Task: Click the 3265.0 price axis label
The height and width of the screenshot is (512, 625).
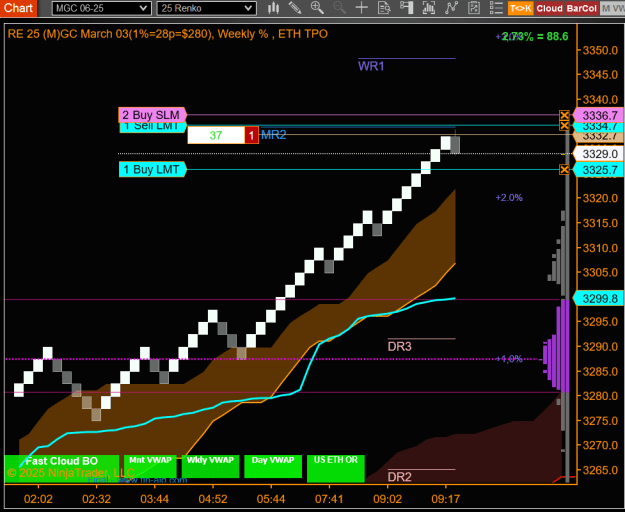Action: click(600, 470)
